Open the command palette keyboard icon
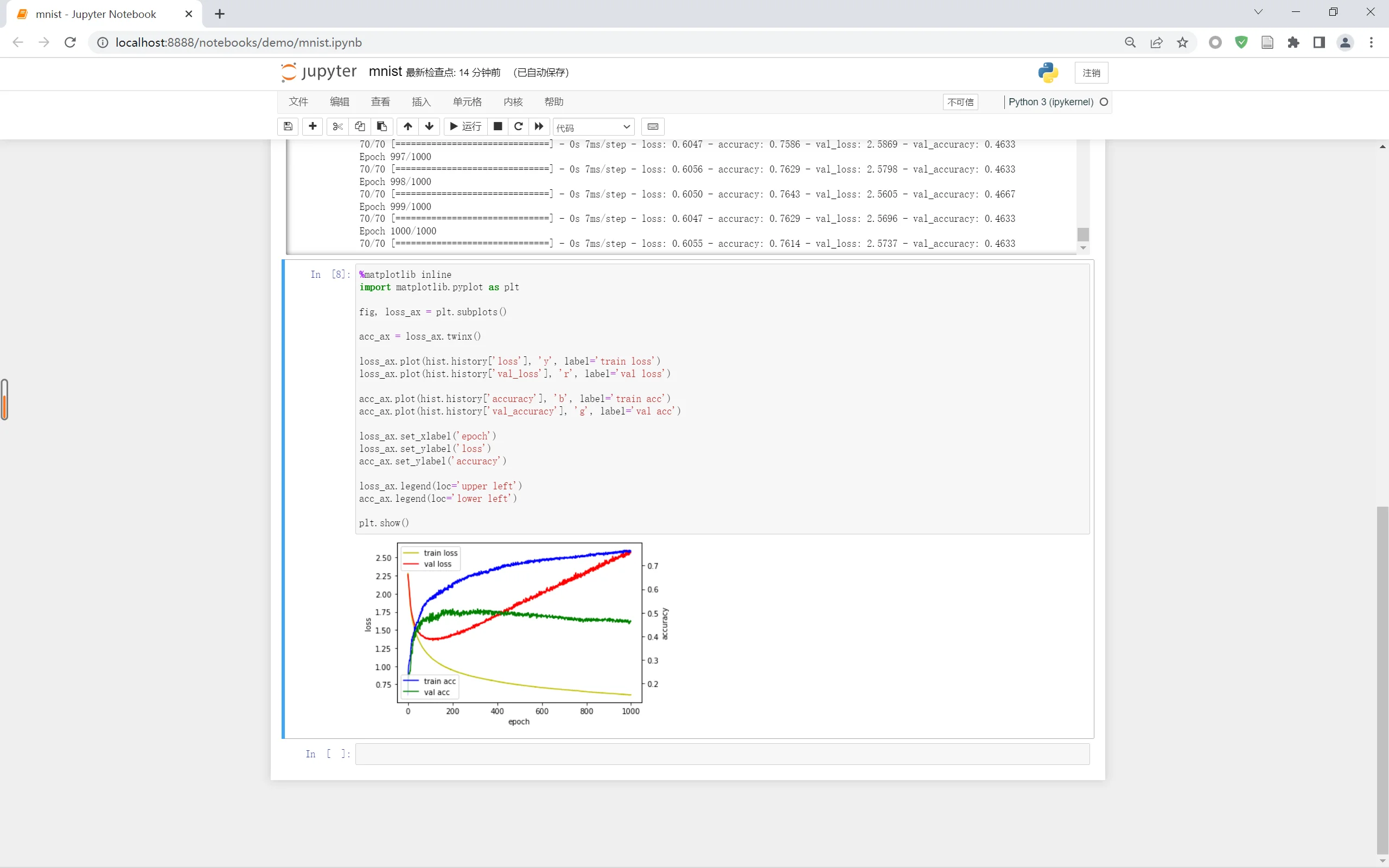Viewport: 1389px width, 868px height. (x=653, y=126)
